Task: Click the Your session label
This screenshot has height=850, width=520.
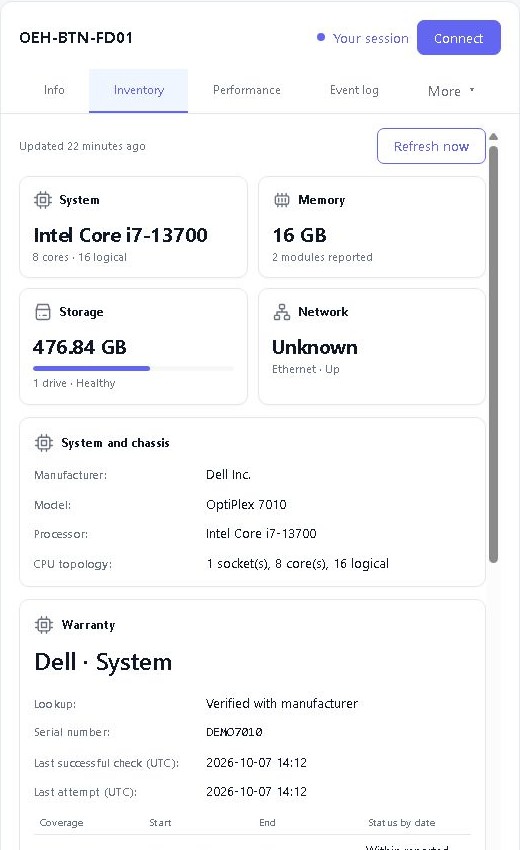Action: 370,38
